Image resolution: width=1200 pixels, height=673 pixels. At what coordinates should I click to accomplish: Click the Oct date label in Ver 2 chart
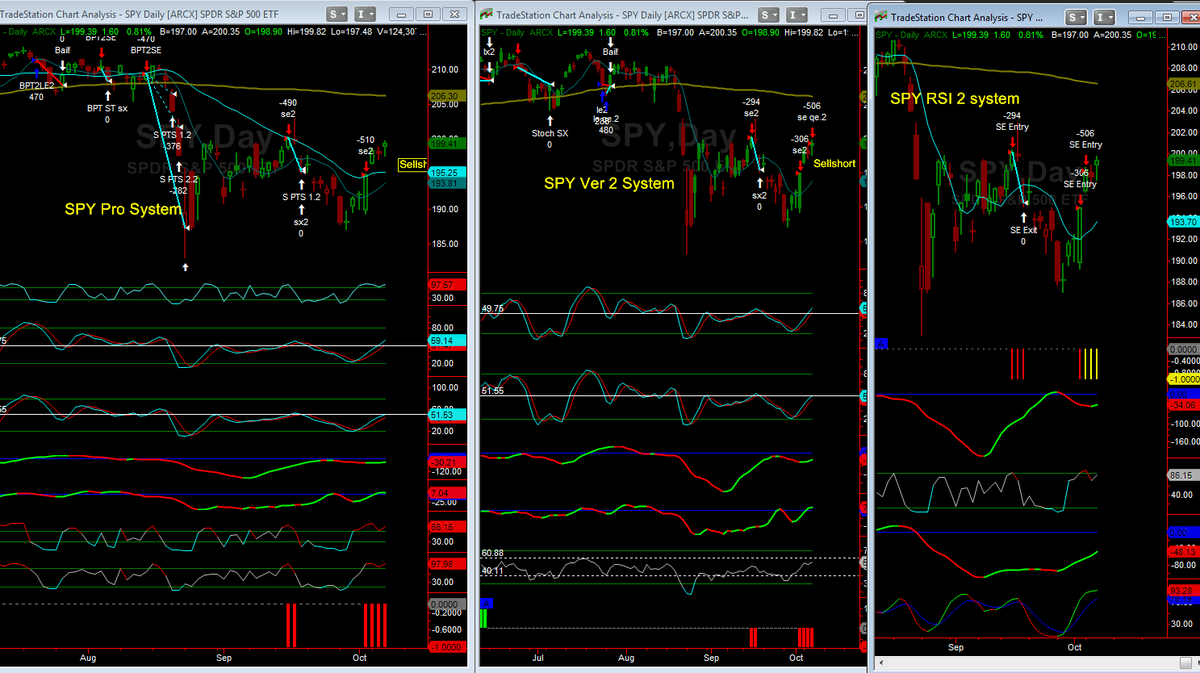coord(796,658)
